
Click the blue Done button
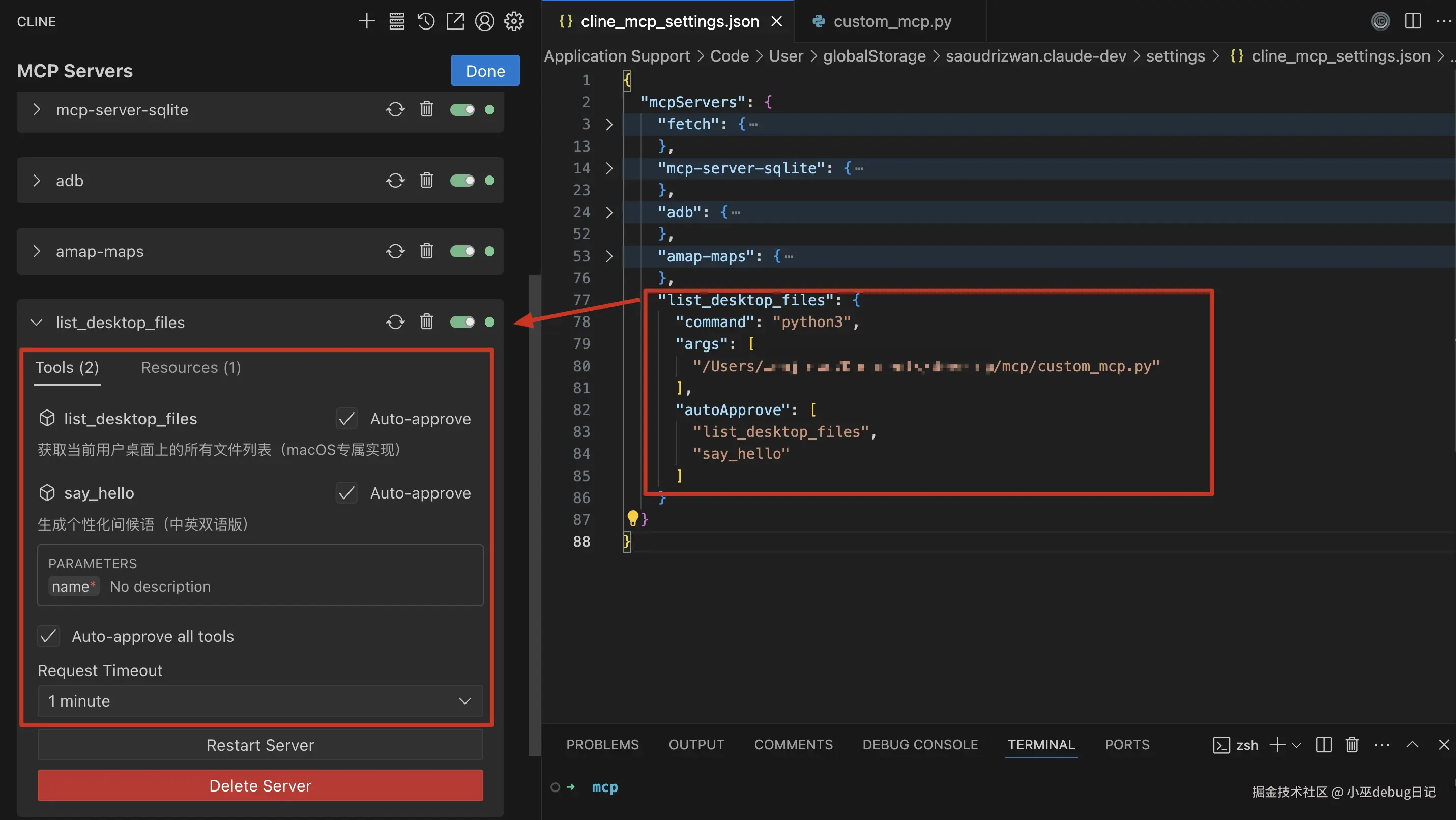(x=485, y=71)
